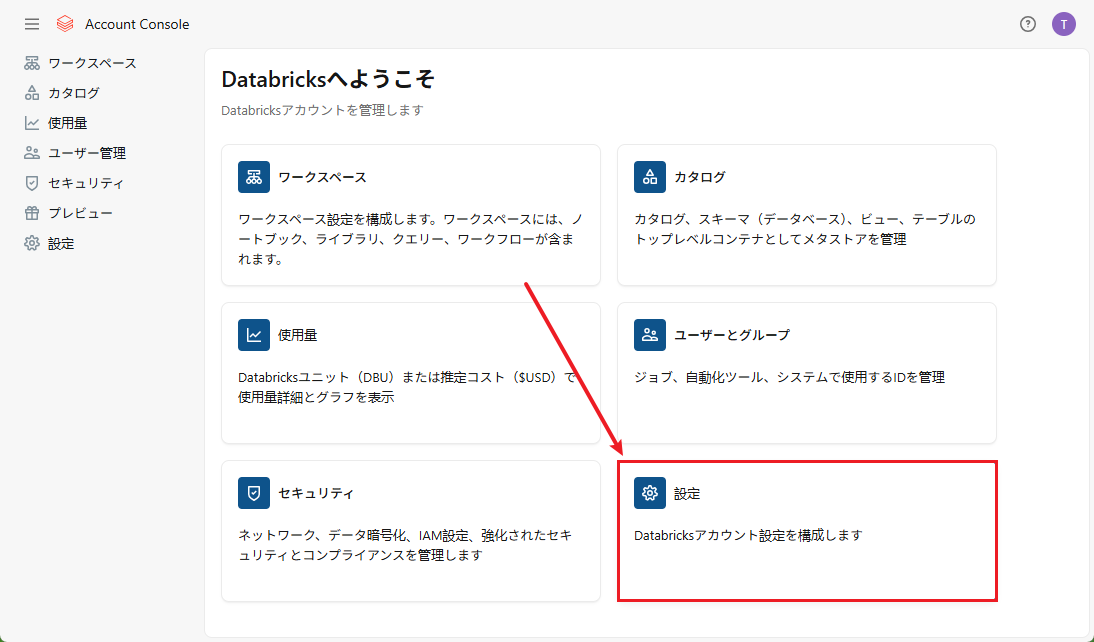
Task: Click the カタログ card's blue icon
Action: click(650, 177)
